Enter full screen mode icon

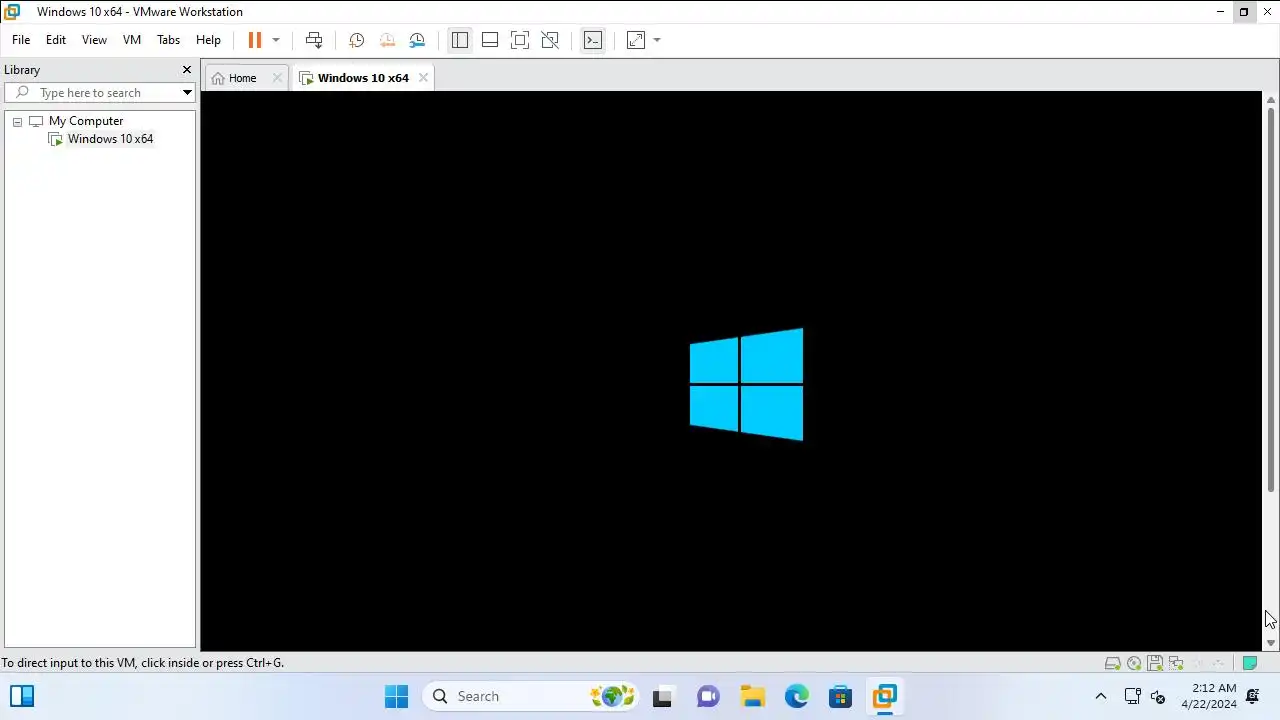click(x=520, y=40)
